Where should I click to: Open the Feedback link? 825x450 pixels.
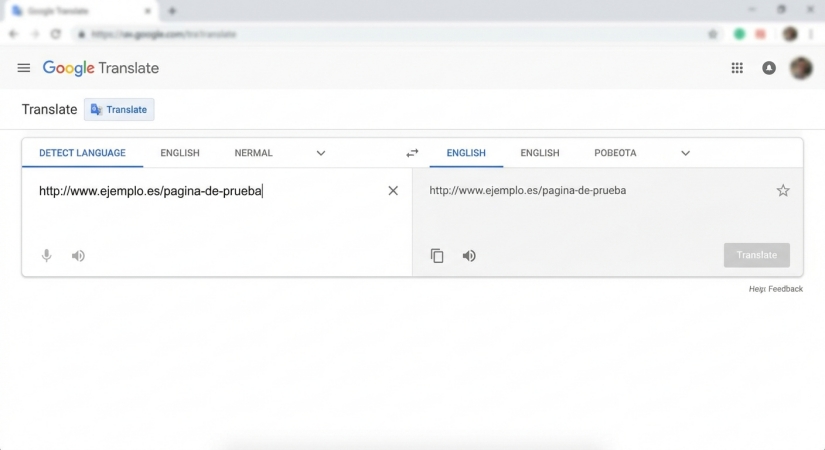click(x=786, y=289)
